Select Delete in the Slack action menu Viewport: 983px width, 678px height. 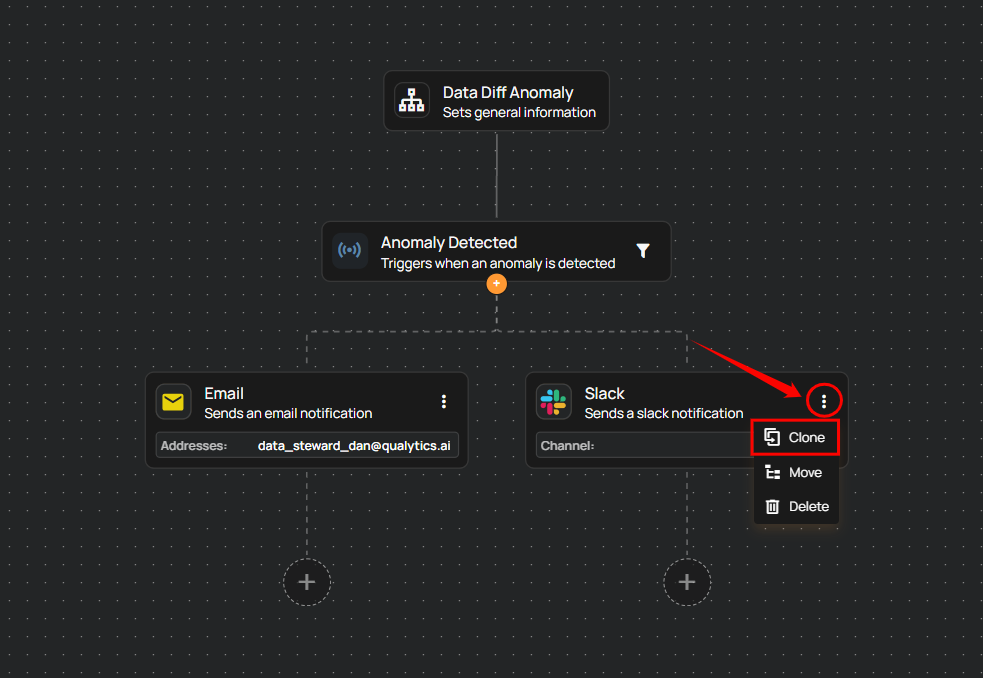click(x=795, y=507)
